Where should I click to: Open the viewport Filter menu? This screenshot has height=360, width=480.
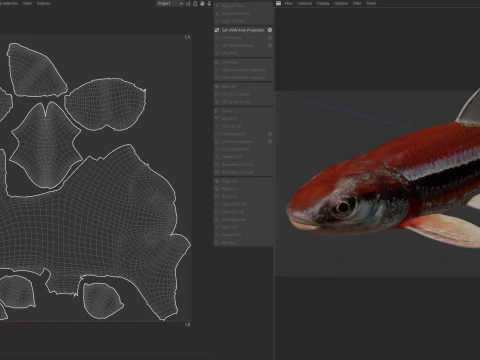click(x=357, y=3)
